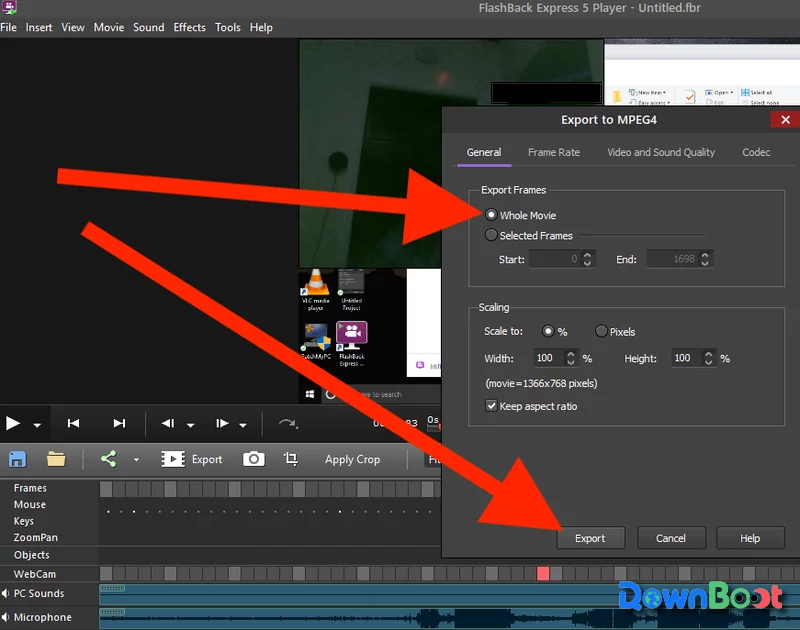Image resolution: width=800 pixels, height=630 pixels.
Task: Select the Selected Frames radio button
Action: click(491, 235)
